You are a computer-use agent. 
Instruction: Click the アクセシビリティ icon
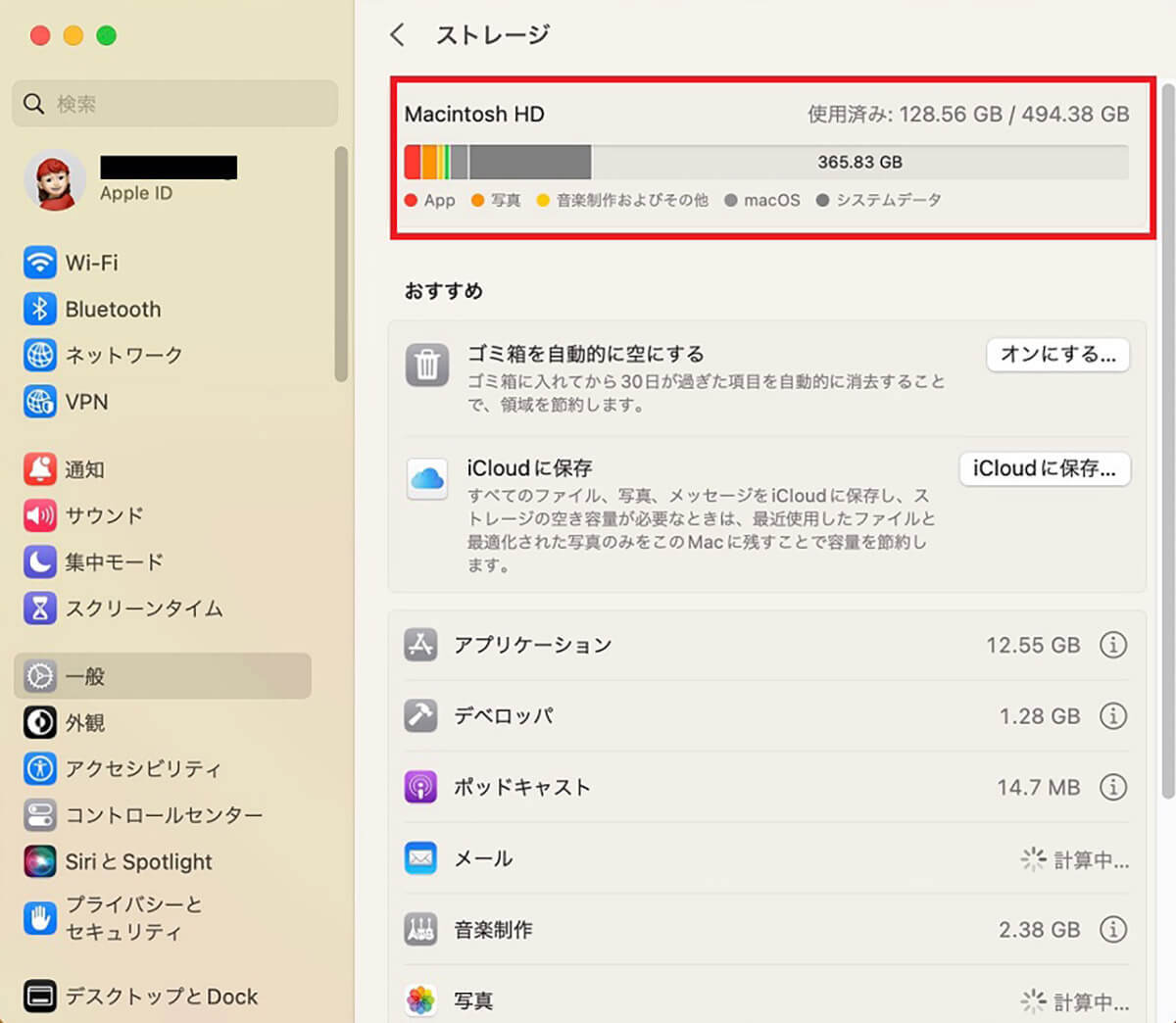pos(40,768)
